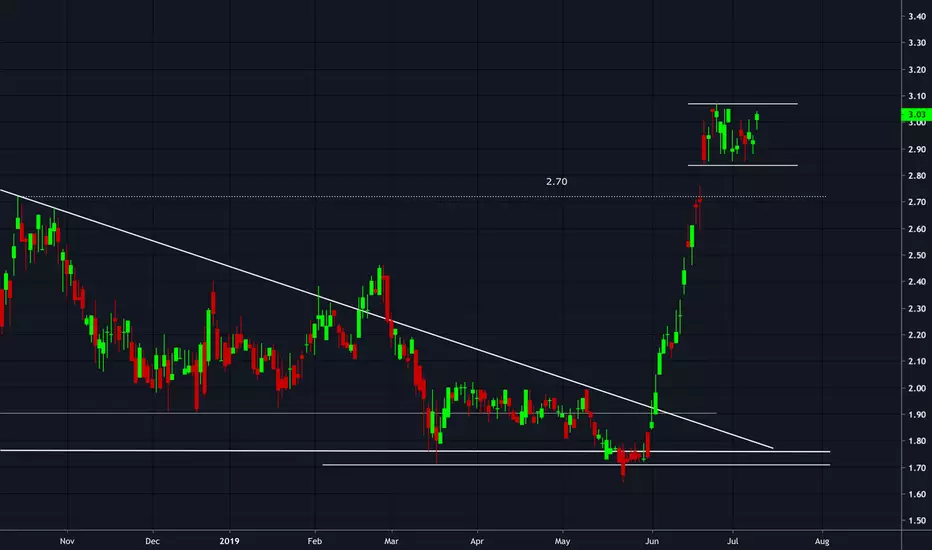Click the Feb label on time axis
Image resolution: width=932 pixels, height=550 pixels.
point(314,541)
